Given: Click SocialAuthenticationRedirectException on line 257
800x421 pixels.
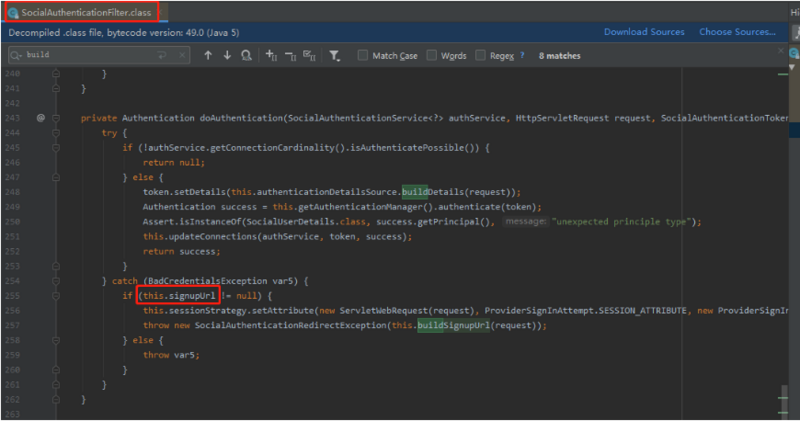Looking at the screenshot, I should [291, 325].
